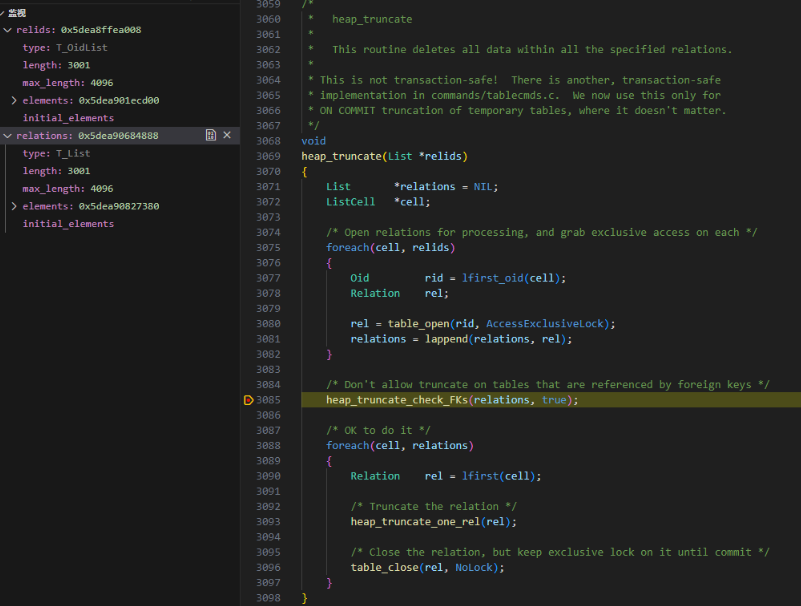Click the breakpoint arrow at line 3085
The width and height of the screenshot is (801, 606).
(x=248, y=400)
